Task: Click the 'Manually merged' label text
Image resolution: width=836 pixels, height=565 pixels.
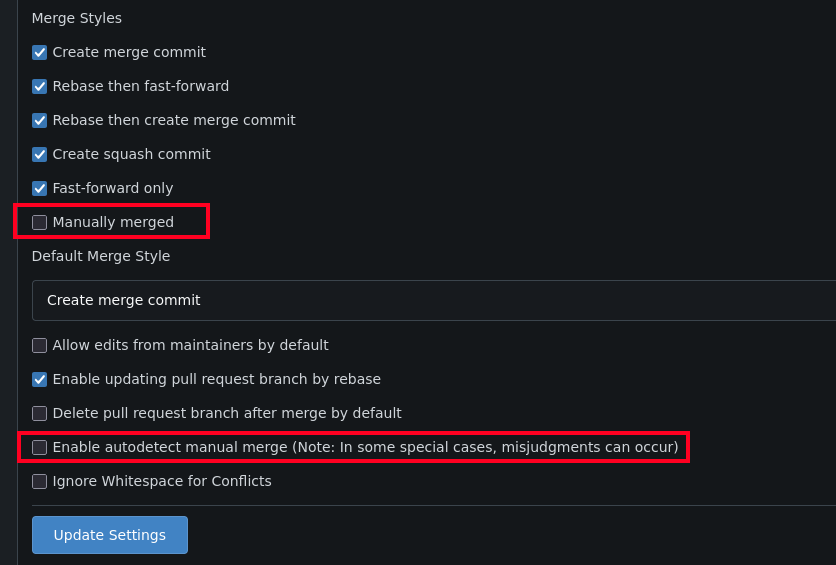Action: (x=113, y=222)
